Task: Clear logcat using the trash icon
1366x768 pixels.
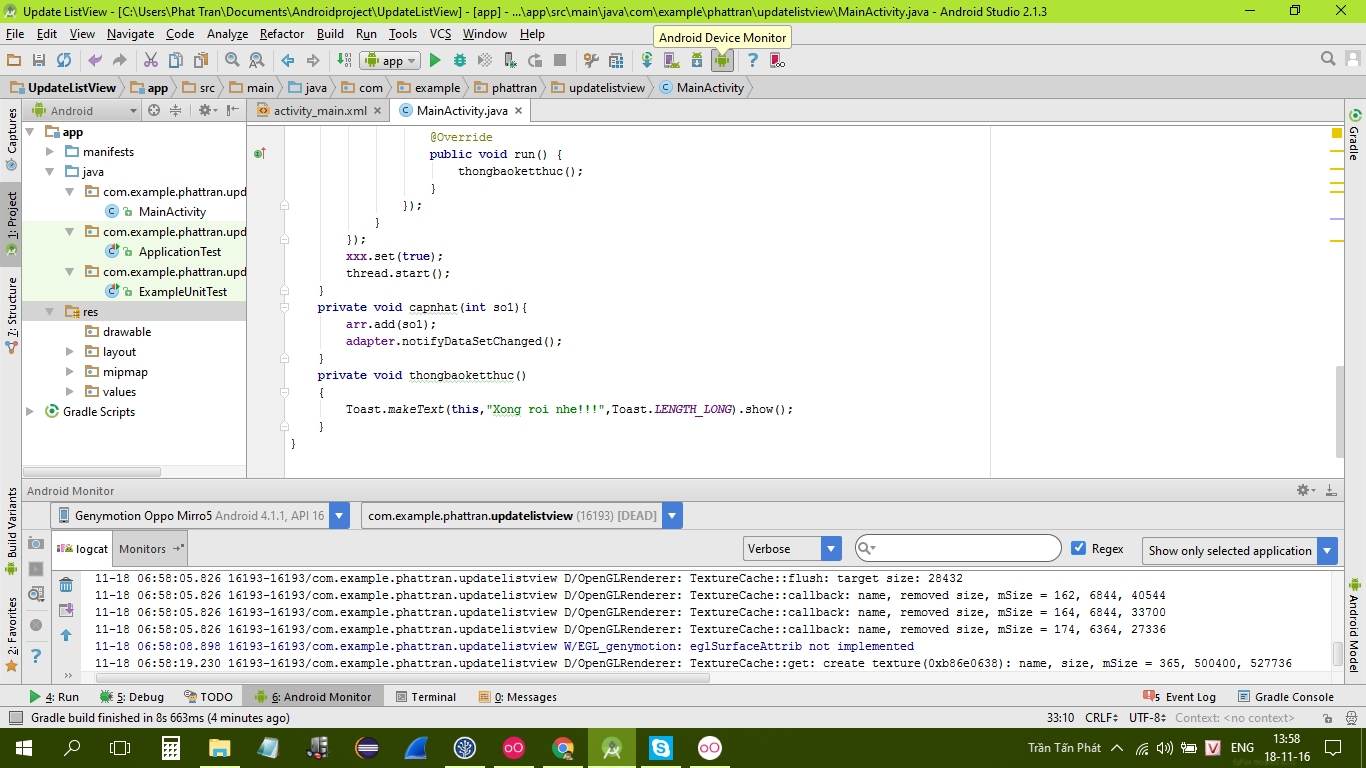Action: pyautogui.click(x=66, y=585)
